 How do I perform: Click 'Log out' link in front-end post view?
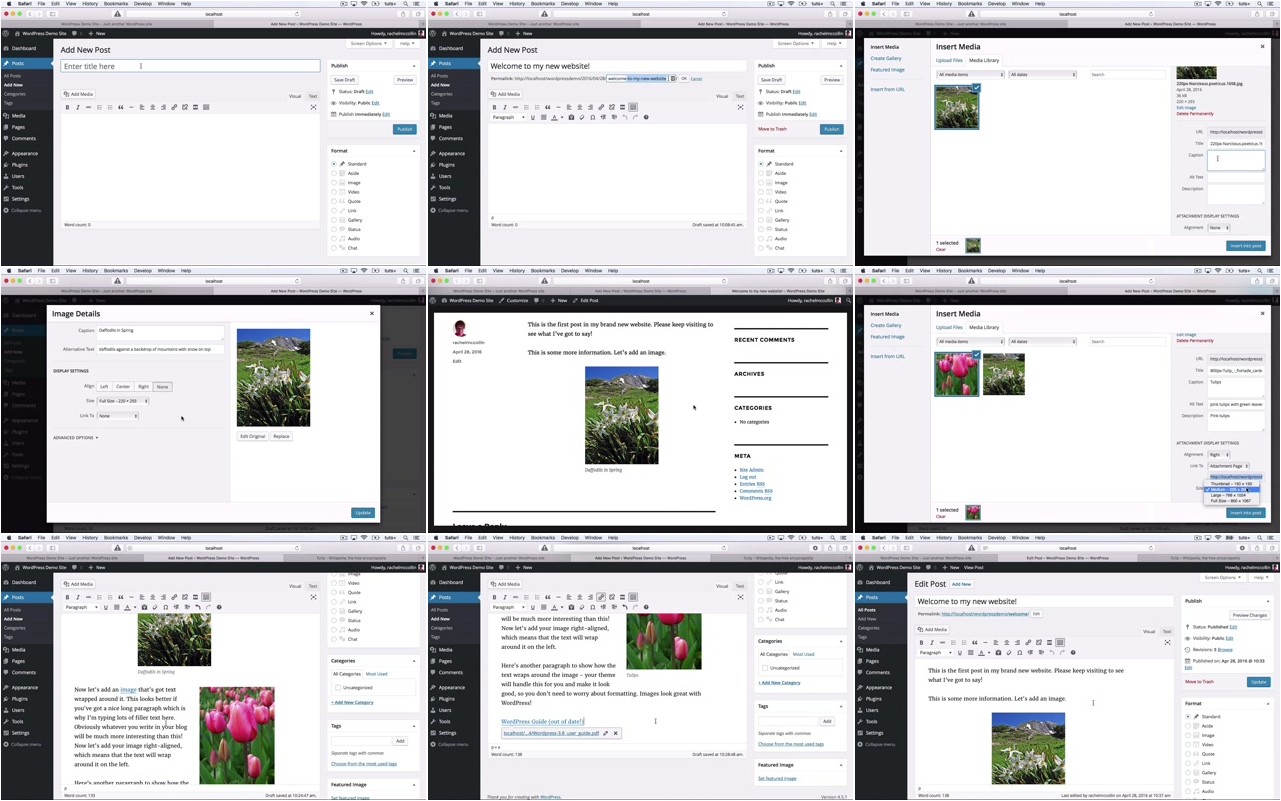click(748, 477)
